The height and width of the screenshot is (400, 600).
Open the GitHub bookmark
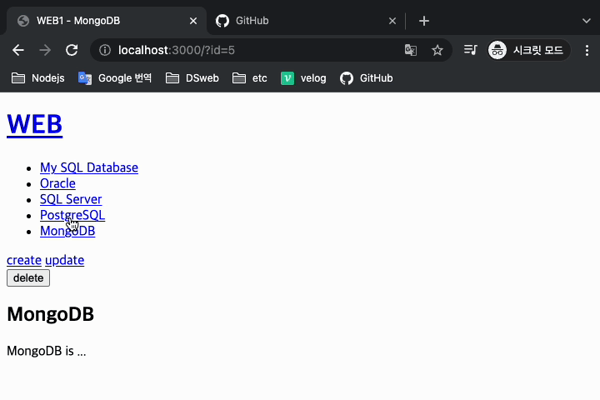(x=366, y=78)
